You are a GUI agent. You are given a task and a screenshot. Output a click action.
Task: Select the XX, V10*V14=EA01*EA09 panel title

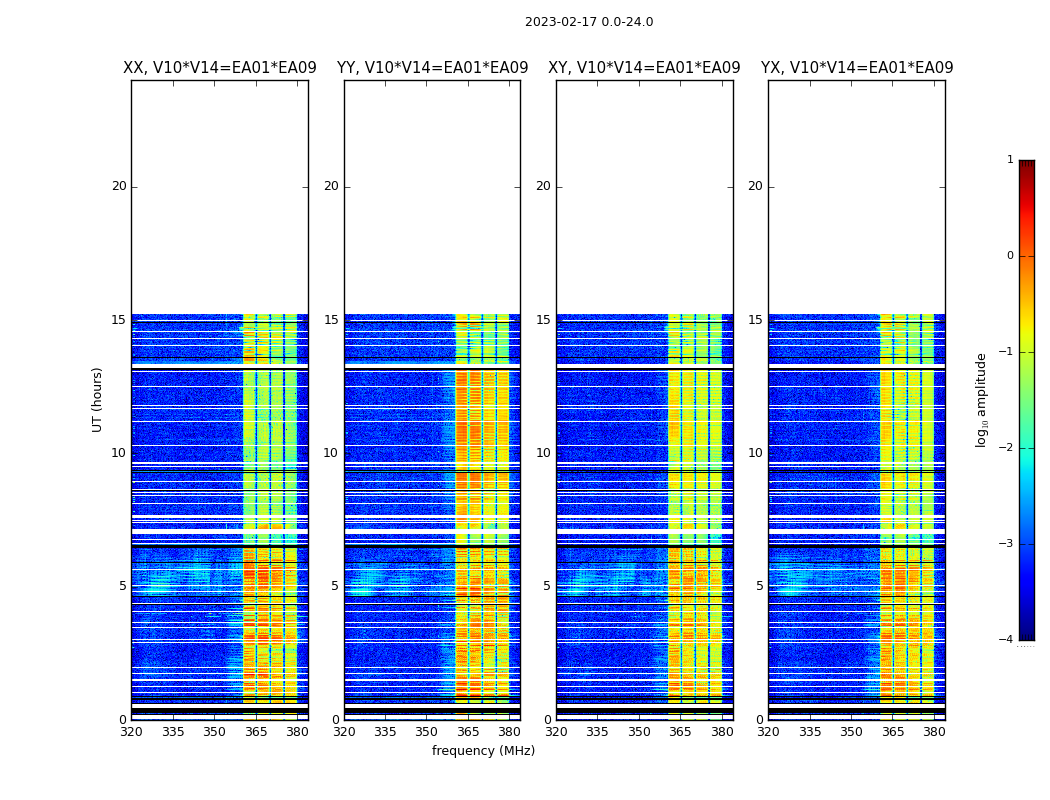pyautogui.click(x=220, y=68)
